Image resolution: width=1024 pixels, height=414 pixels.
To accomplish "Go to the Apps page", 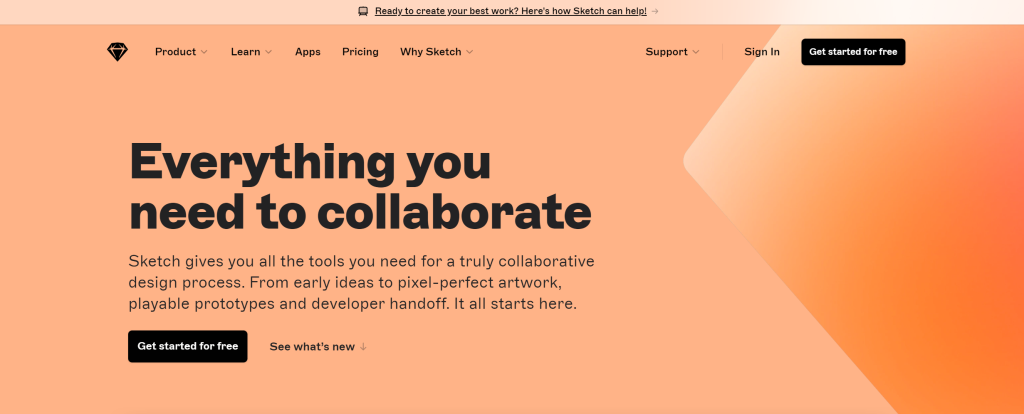I will (308, 52).
